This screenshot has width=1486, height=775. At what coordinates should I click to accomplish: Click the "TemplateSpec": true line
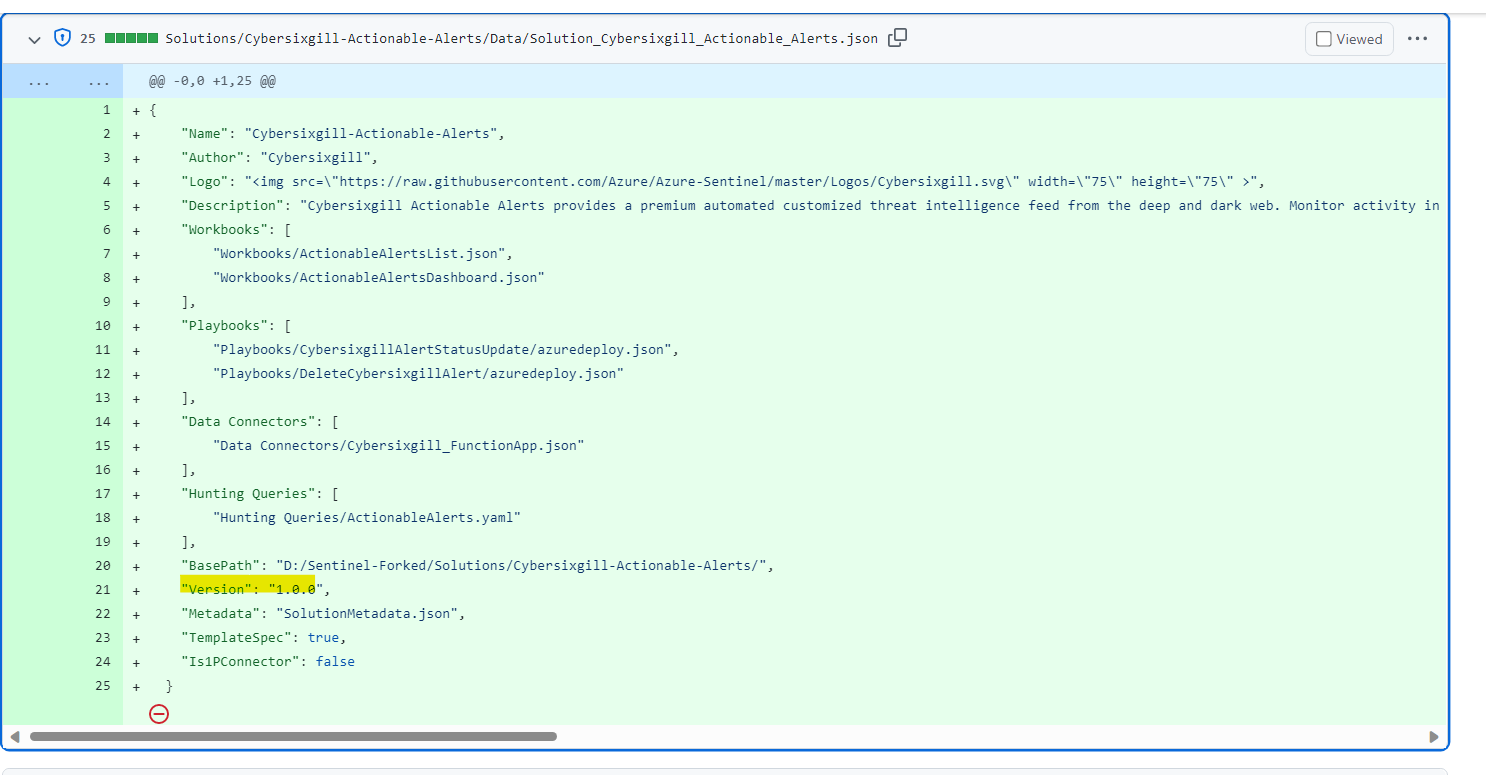pos(264,638)
